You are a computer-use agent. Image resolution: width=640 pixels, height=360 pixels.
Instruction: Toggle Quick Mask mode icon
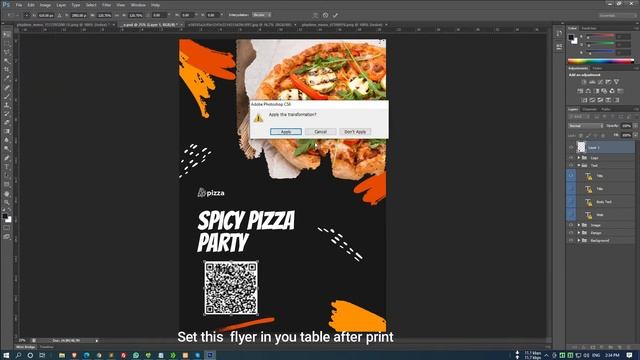(x=7, y=228)
